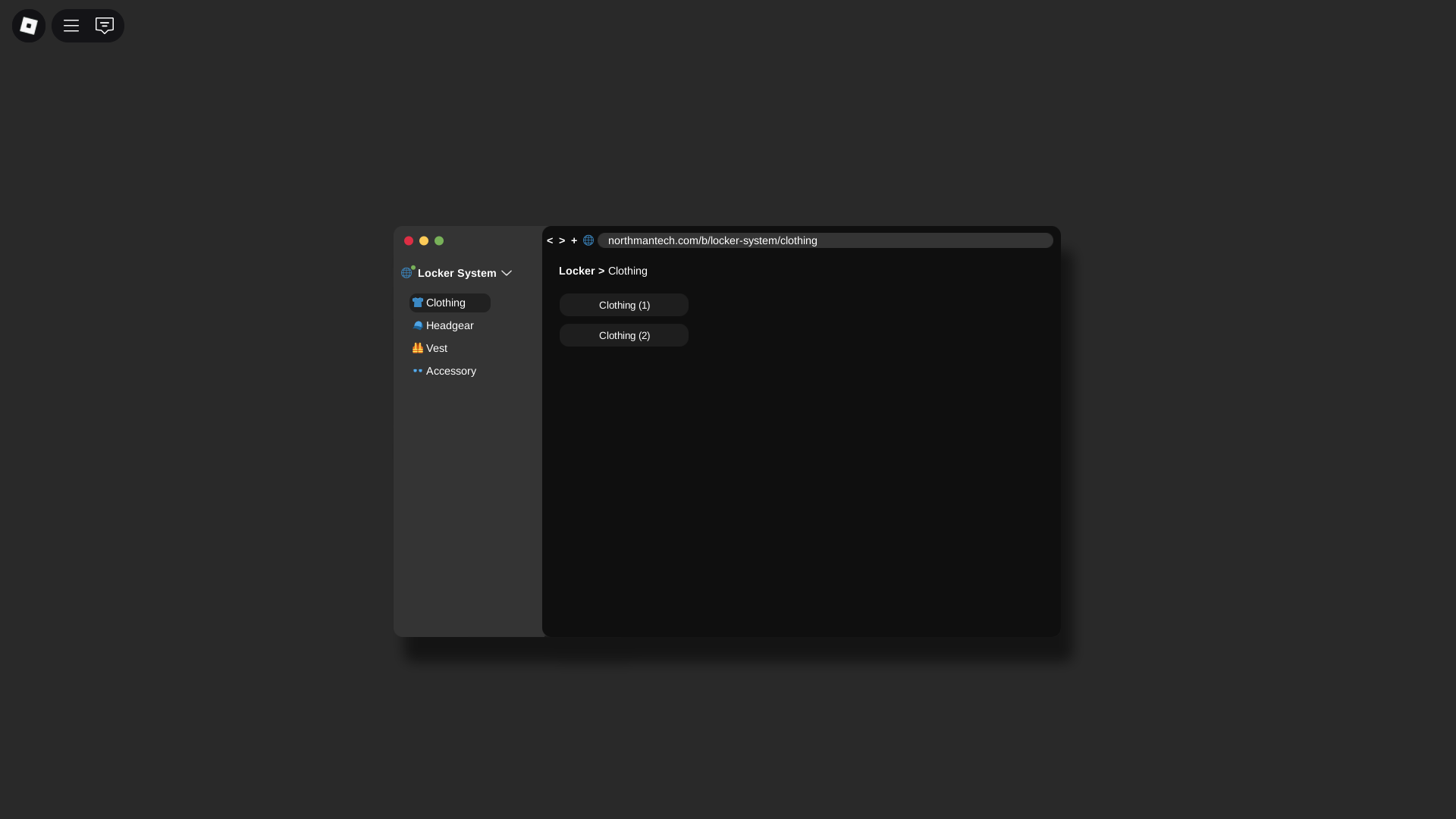Click the globe icon beside the address bar
Image resolution: width=1456 pixels, height=819 pixels.
[x=589, y=240]
